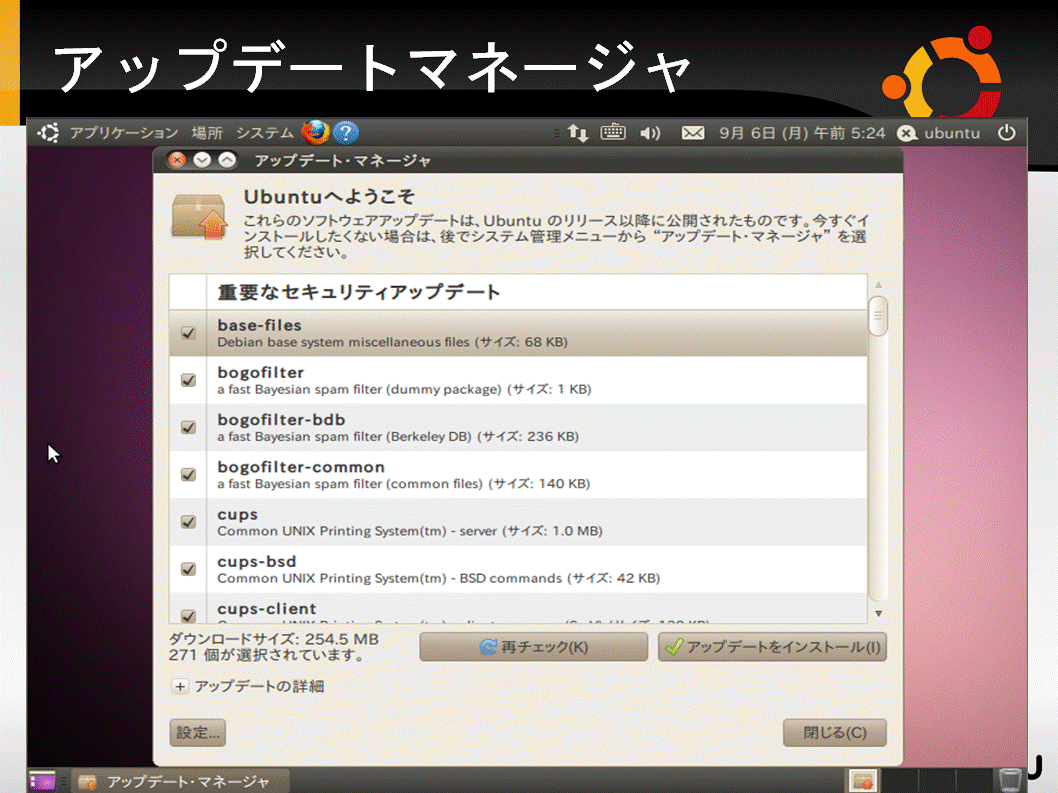Open the volume speaker indicator
1058x793 pixels.
650,132
